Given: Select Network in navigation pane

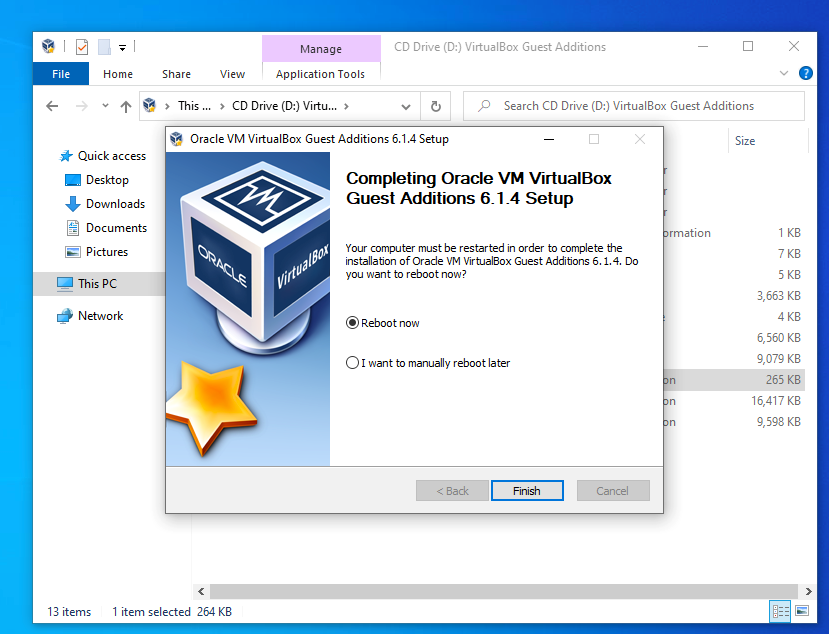Looking at the screenshot, I should point(100,316).
